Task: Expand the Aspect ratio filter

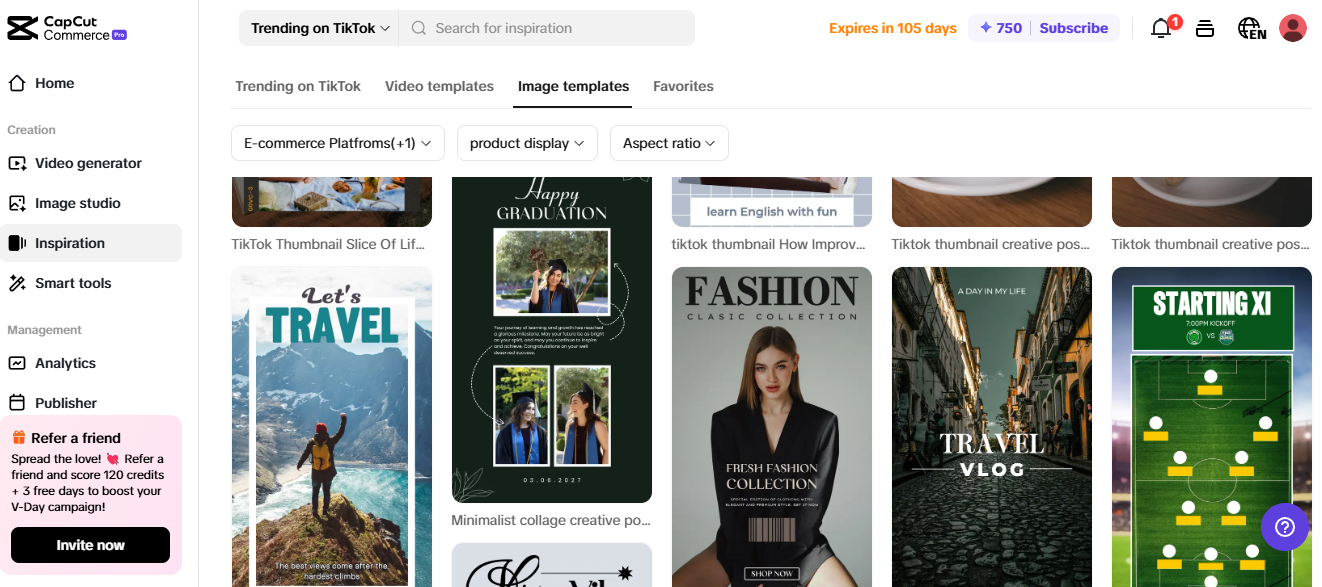Action: pyautogui.click(x=669, y=143)
